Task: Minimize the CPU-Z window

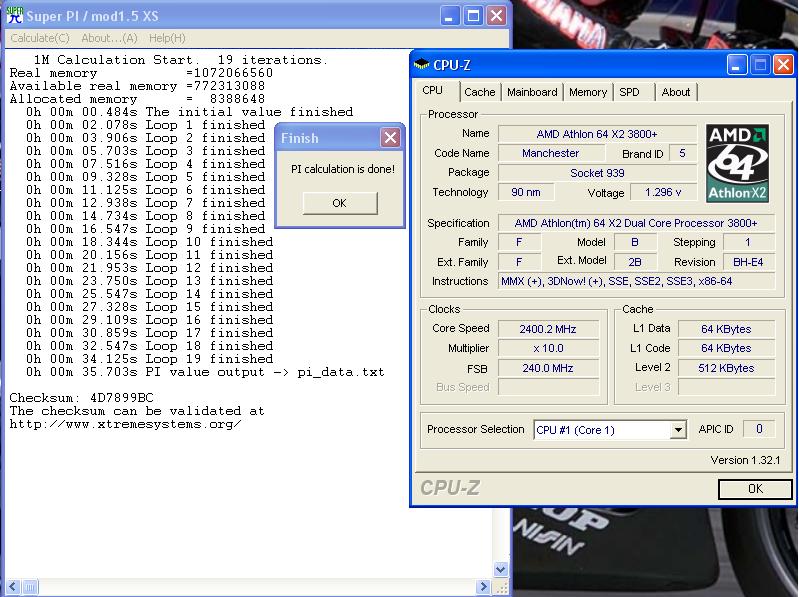Action: pyautogui.click(x=736, y=65)
